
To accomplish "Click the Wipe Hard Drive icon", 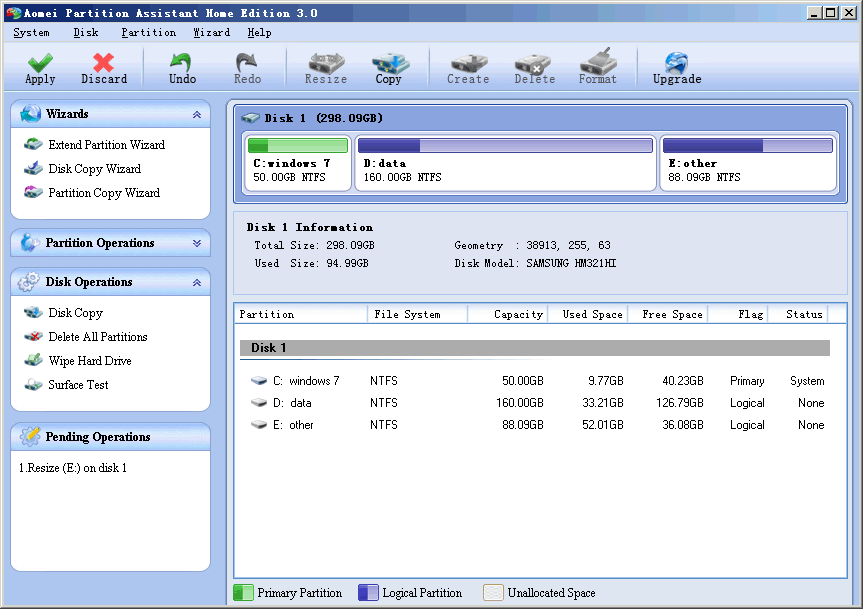I will point(33,360).
